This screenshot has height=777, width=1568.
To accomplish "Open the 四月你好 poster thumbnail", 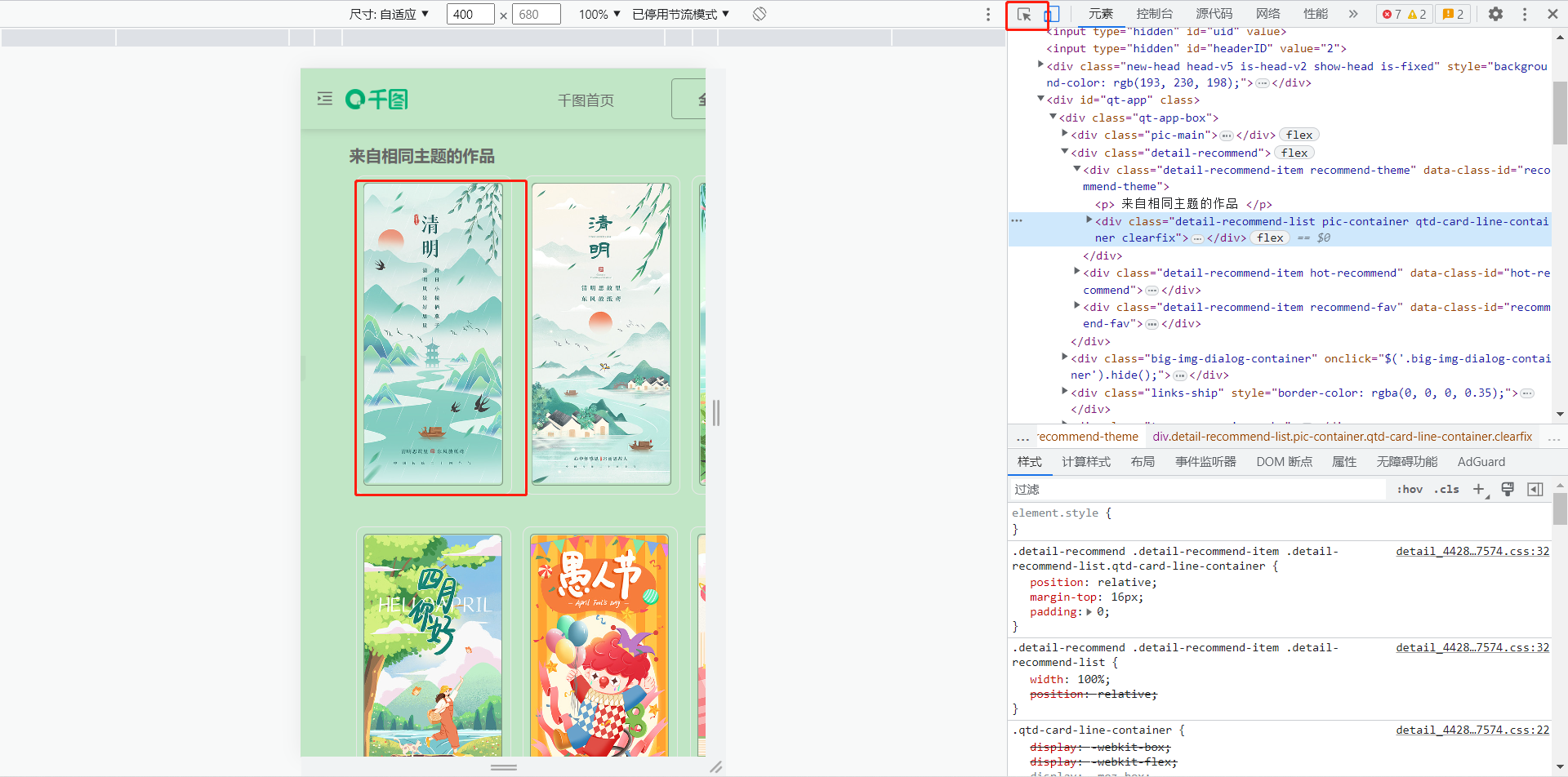I will click(433, 645).
